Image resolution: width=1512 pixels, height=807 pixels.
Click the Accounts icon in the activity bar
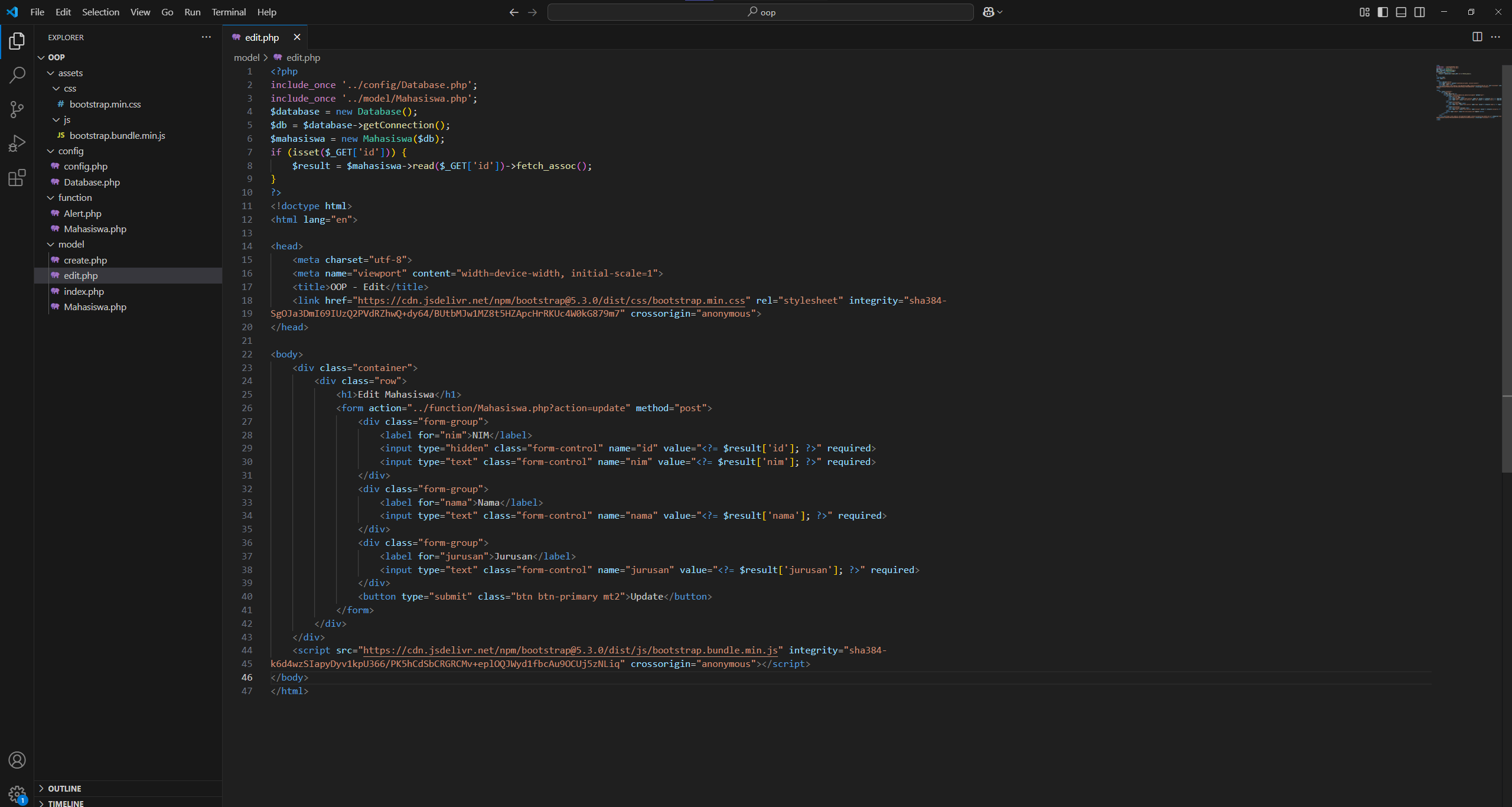[17, 760]
